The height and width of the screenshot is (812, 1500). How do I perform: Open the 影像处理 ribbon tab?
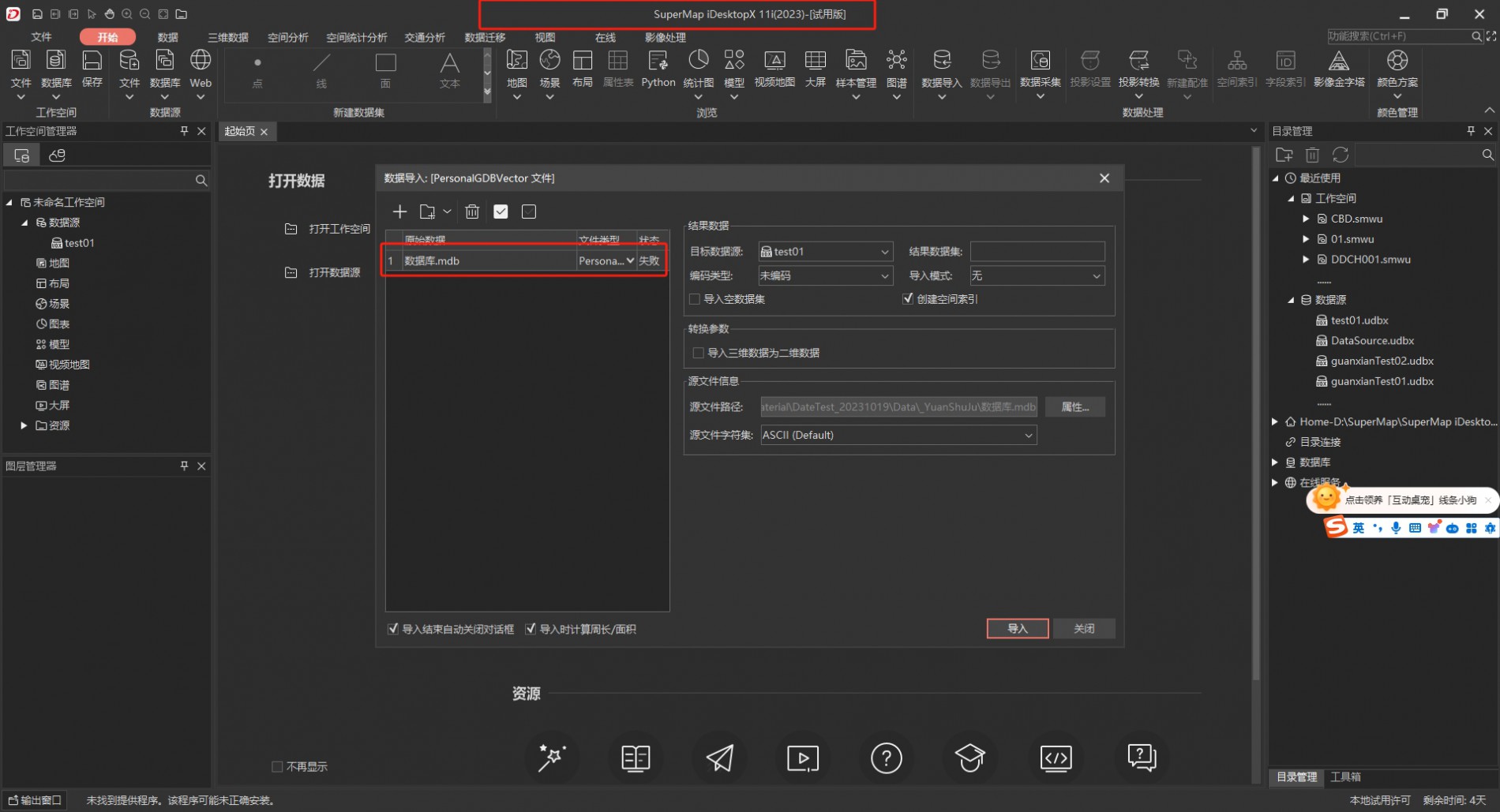666,37
